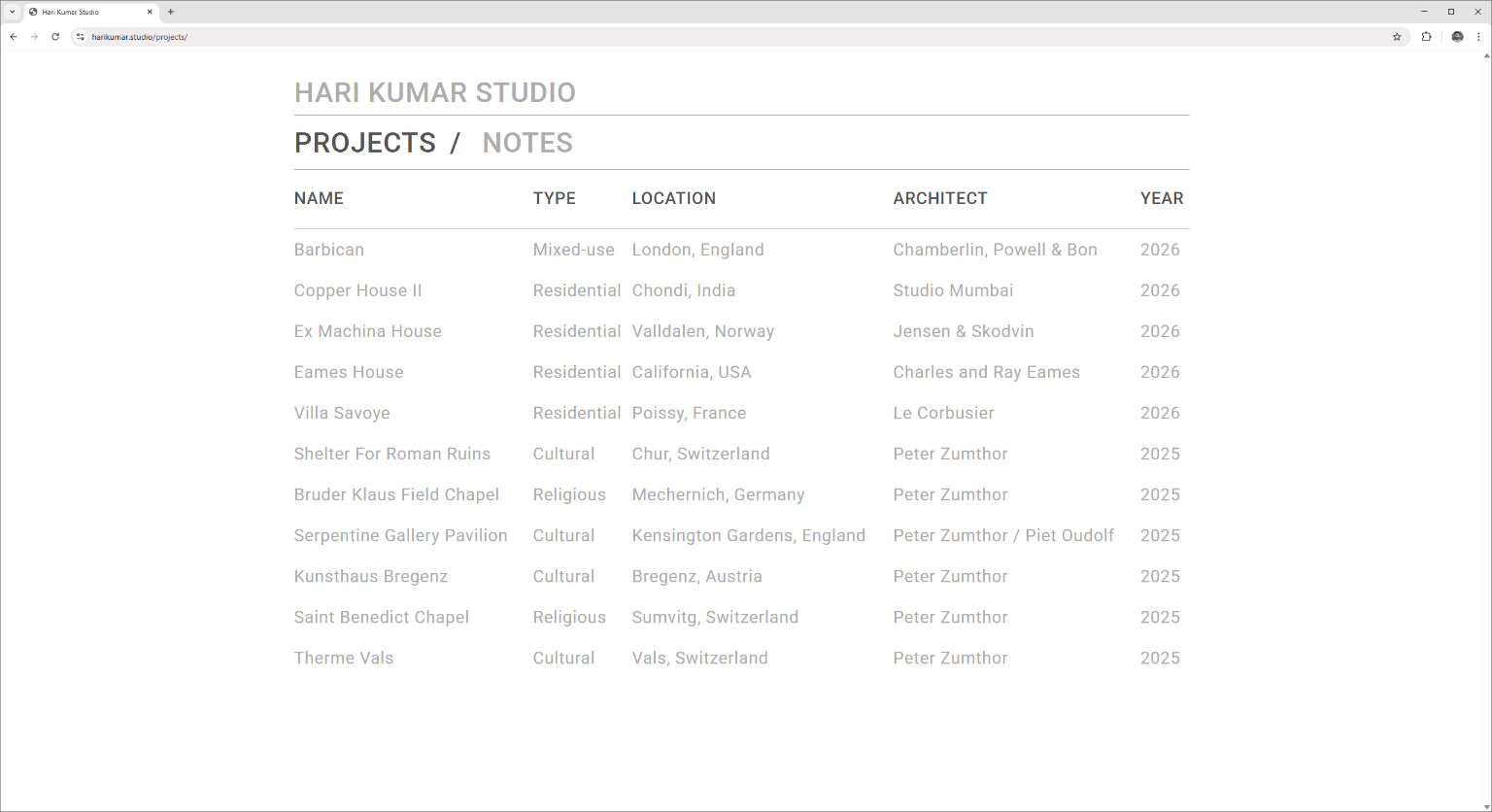Open the Kunsthaus Bregenz project

tap(371, 576)
